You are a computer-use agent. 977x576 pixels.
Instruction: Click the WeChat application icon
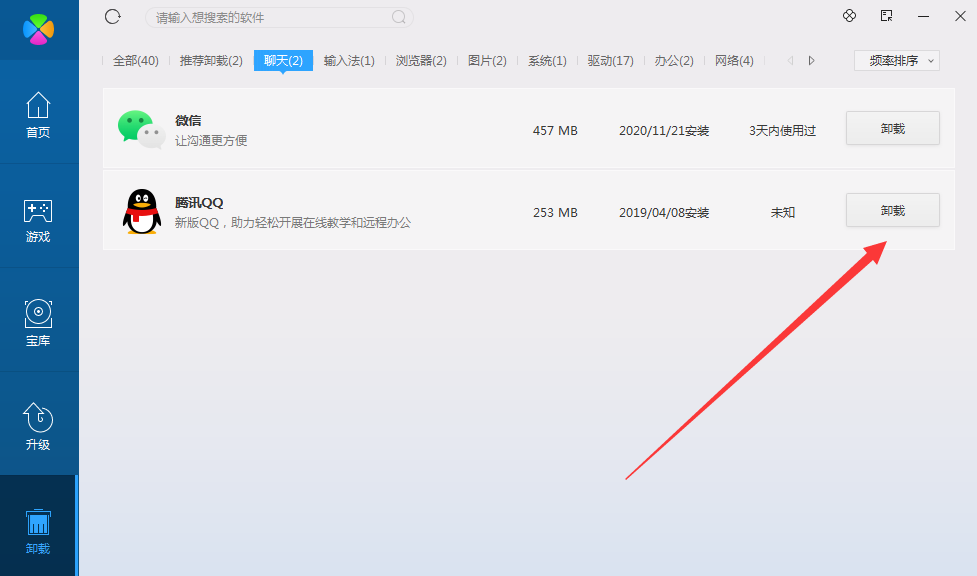tap(141, 128)
